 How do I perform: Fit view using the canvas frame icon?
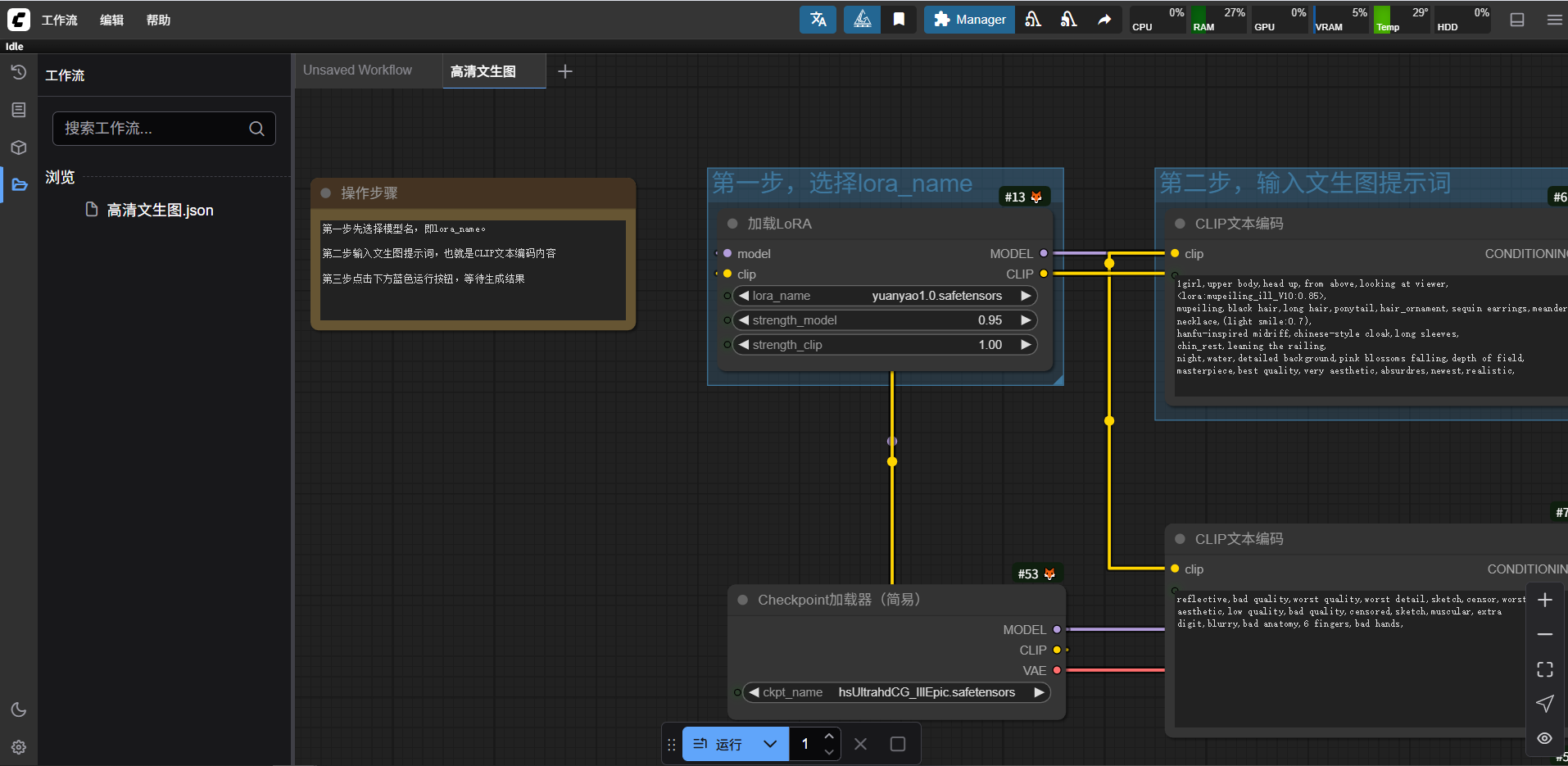(x=1545, y=669)
